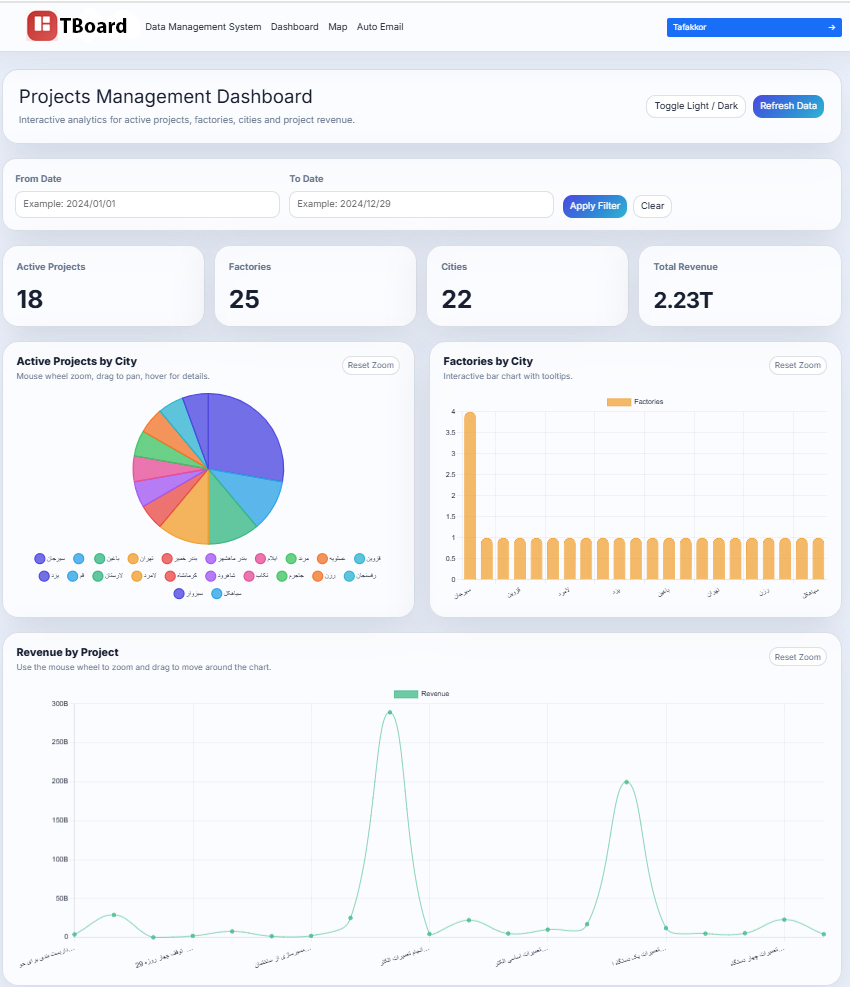Toggle the قزوین (Qazvin) pie legend item
Viewport: 850px width, 987px height.
point(368,558)
